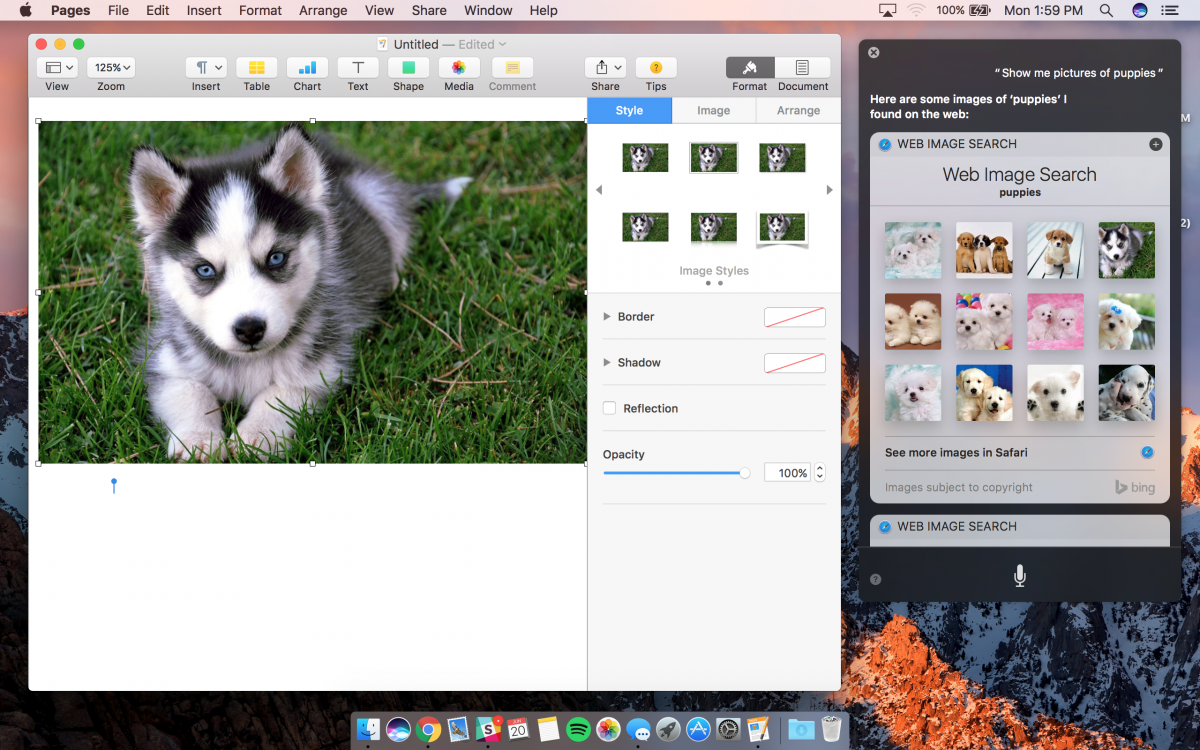Open the Arrange menu in menu bar
The width and height of the screenshot is (1200, 750).
point(323,10)
